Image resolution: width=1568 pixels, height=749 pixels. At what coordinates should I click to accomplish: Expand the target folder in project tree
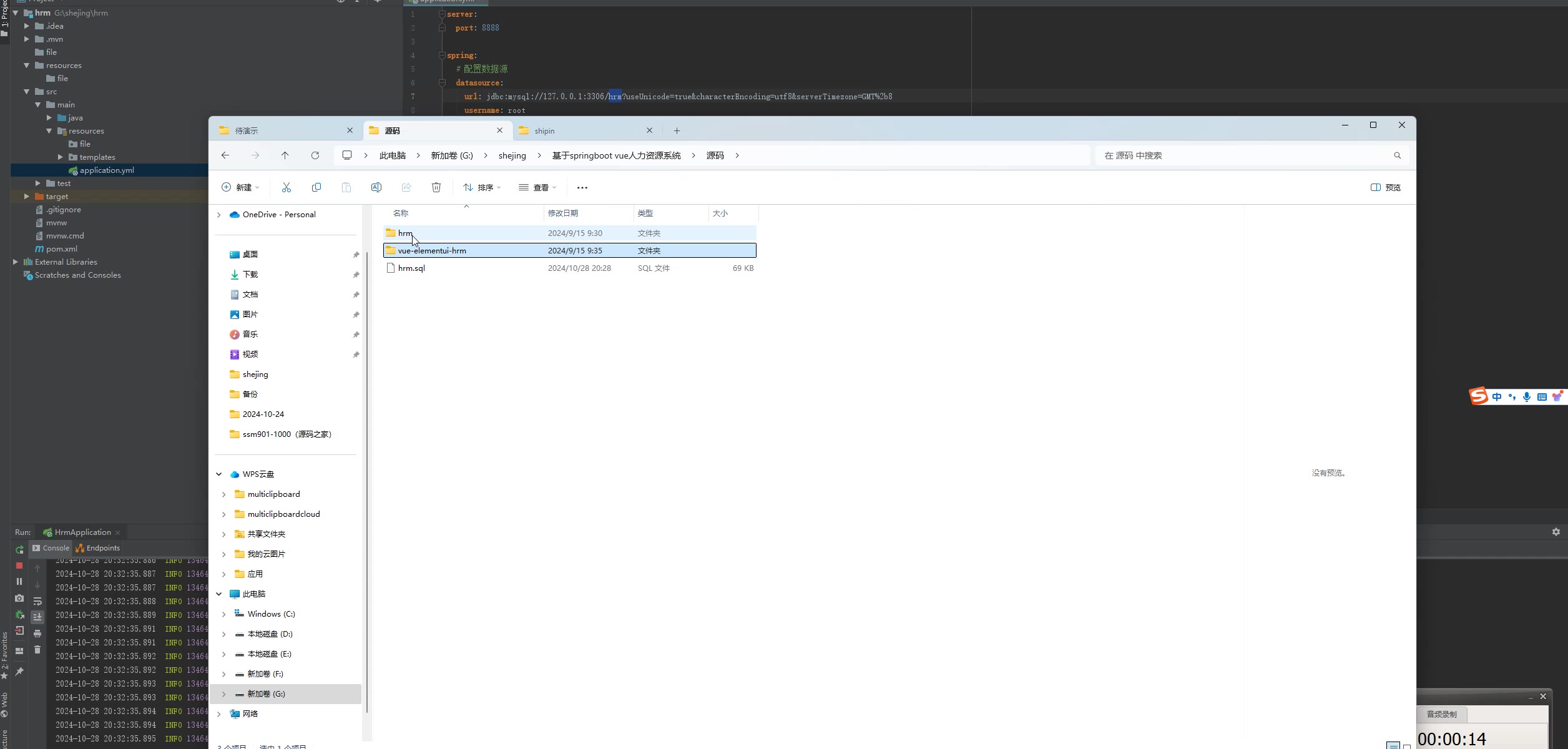pos(27,197)
